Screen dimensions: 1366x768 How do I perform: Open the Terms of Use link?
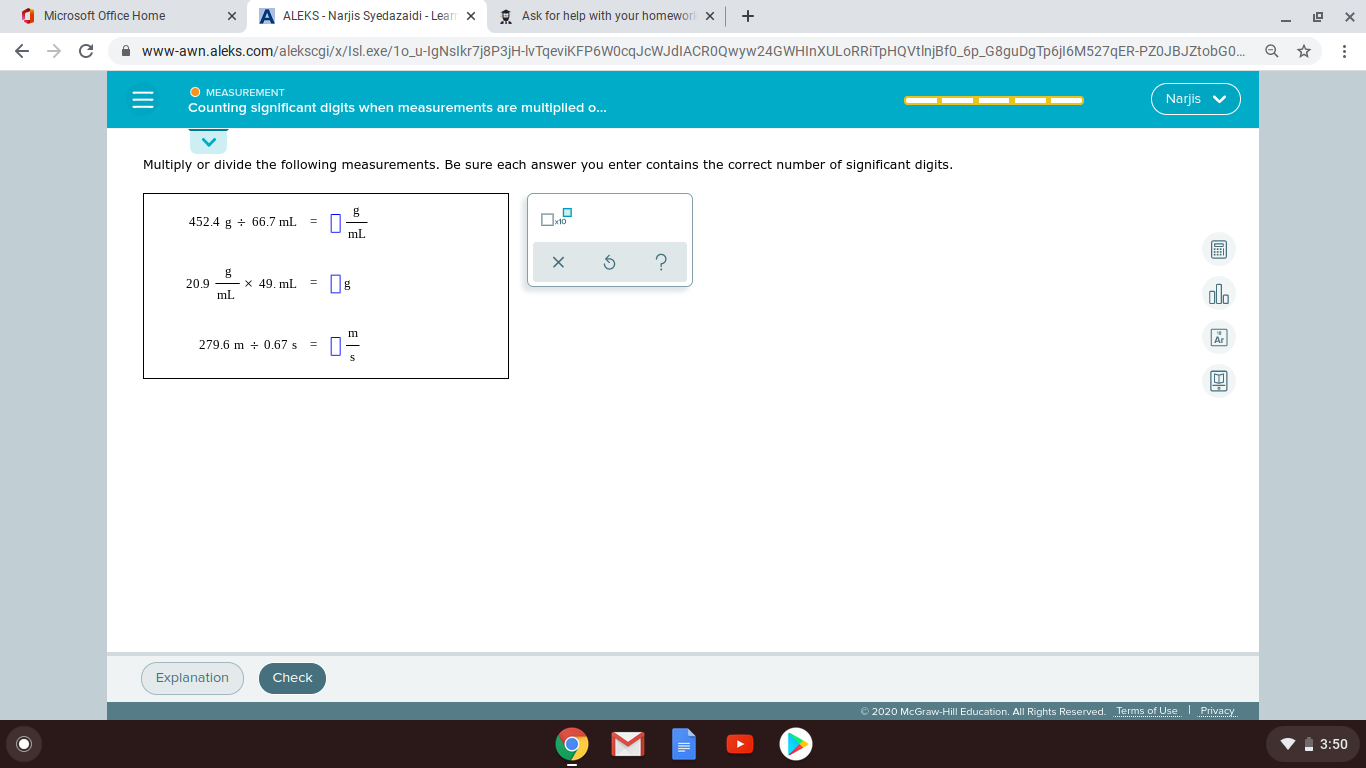click(x=1146, y=711)
